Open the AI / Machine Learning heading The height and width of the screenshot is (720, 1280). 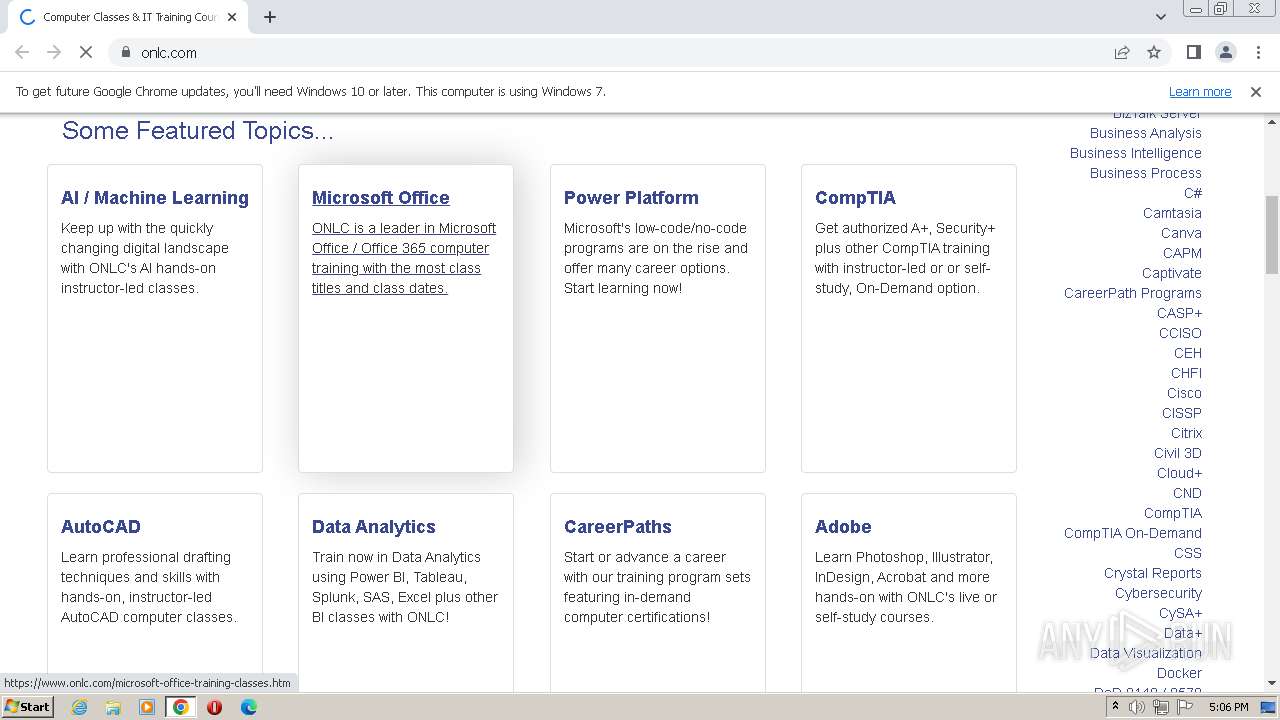point(155,198)
